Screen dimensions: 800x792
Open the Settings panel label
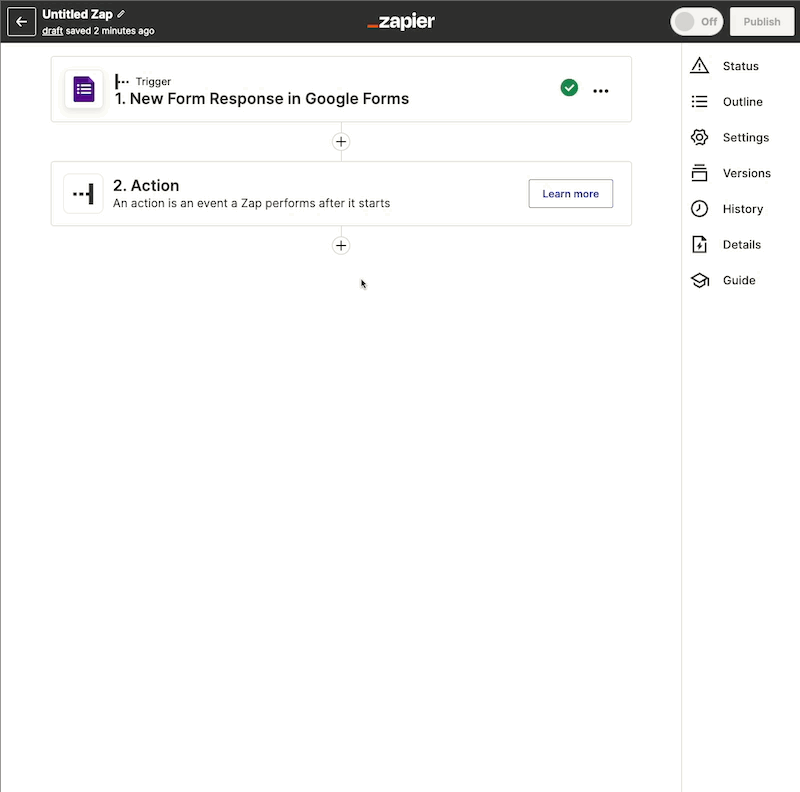(745, 137)
